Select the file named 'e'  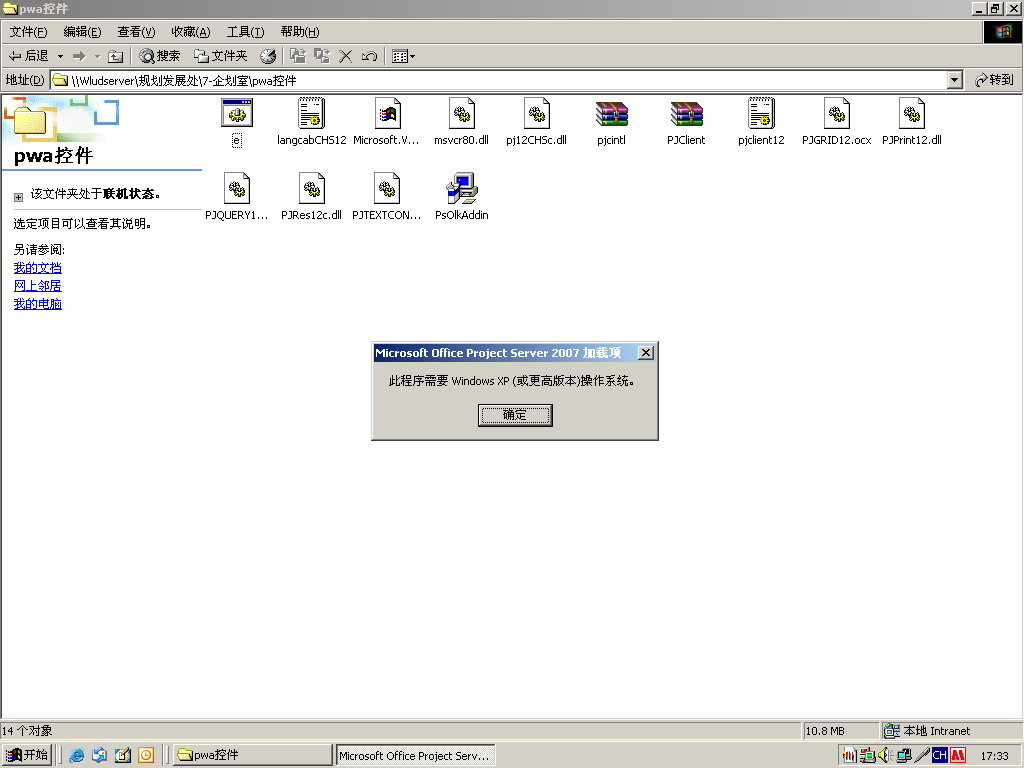237,123
